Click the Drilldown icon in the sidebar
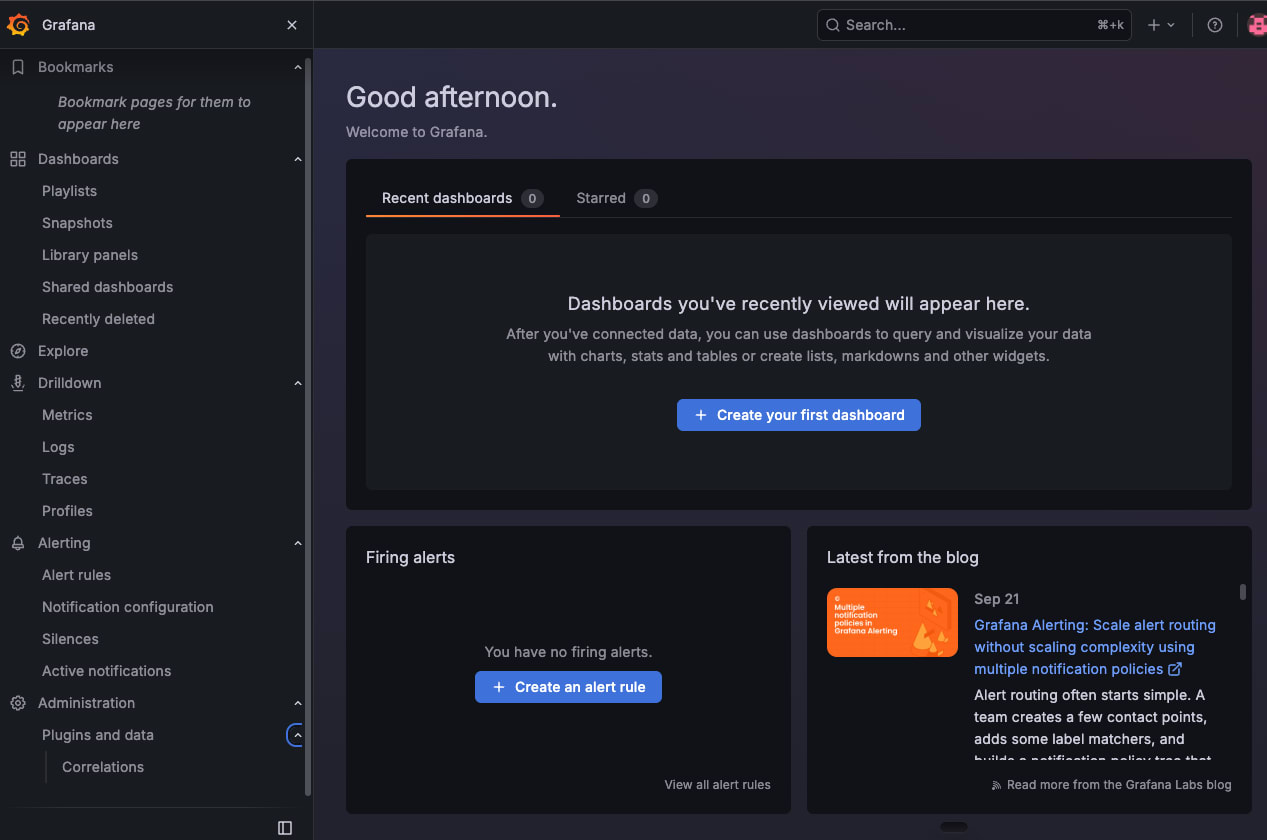The image size is (1267, 840). click(x=17, y=383)
